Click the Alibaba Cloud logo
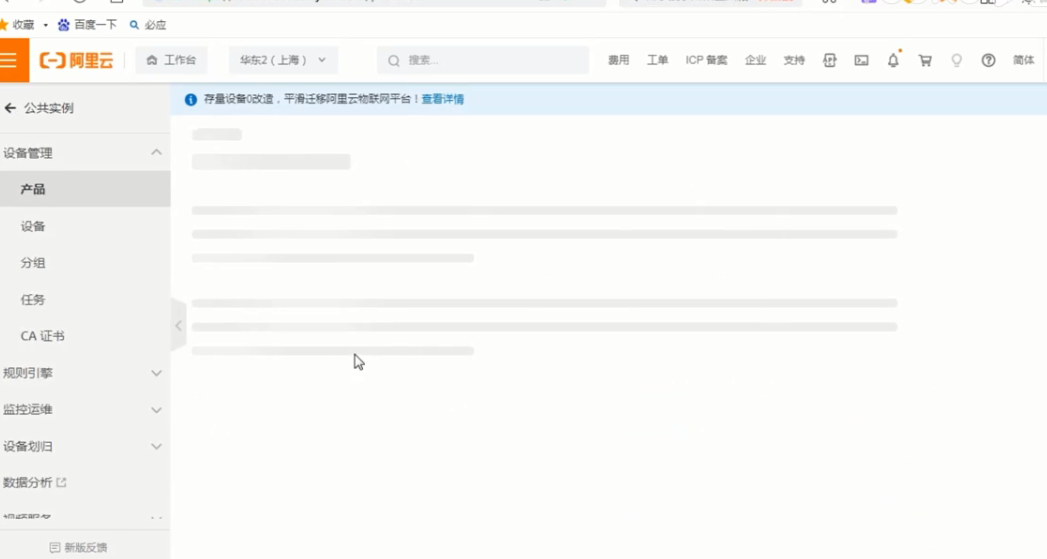This screenshot has height=559, width=1047. 76,61
